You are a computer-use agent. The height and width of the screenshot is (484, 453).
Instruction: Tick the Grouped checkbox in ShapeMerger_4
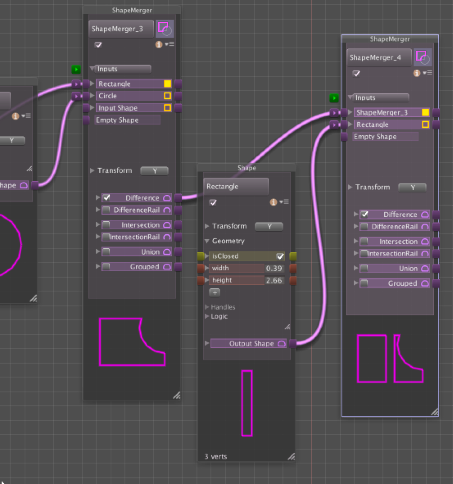(x=364, y=283)
